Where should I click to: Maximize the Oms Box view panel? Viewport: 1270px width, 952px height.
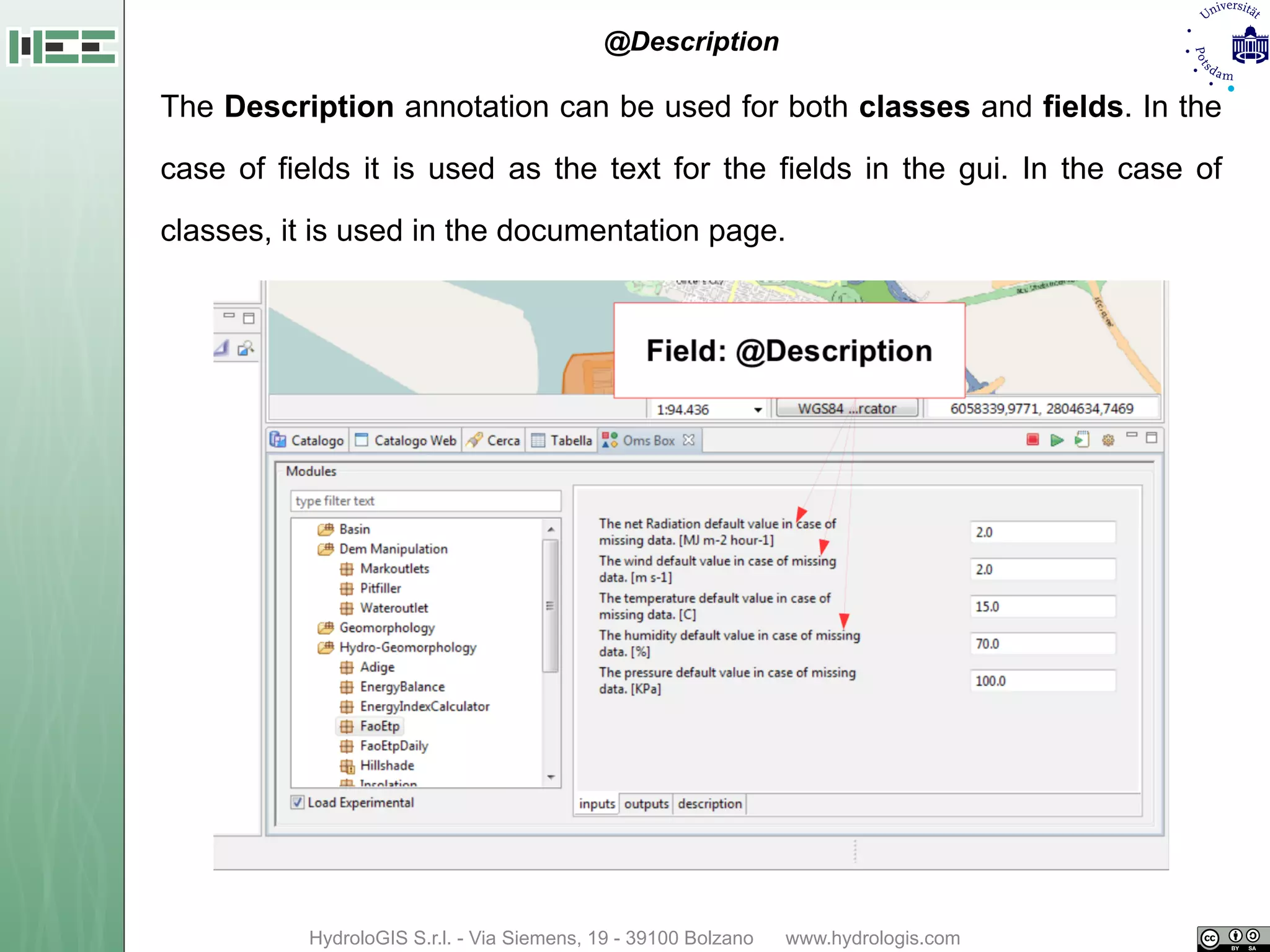pos(1152,438)
